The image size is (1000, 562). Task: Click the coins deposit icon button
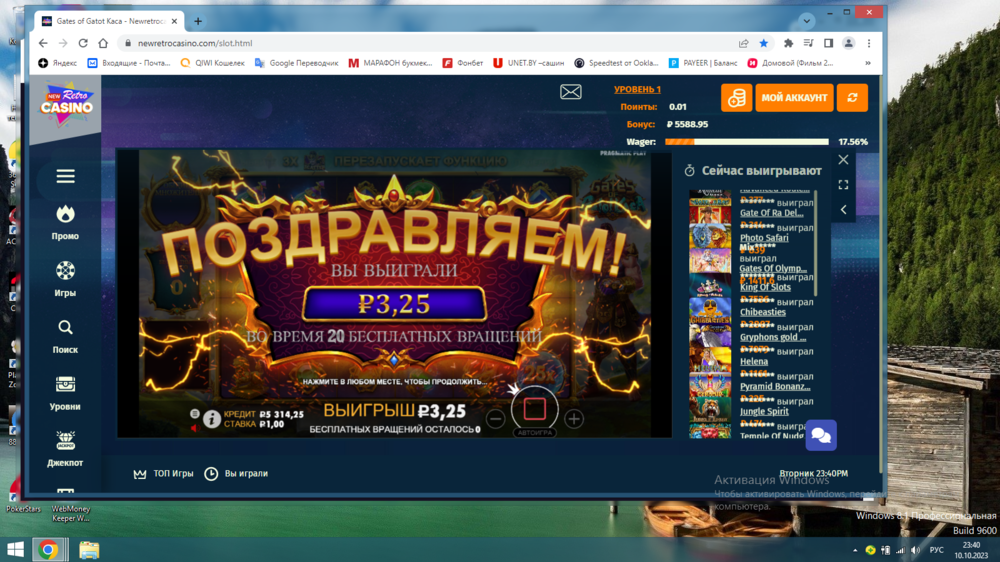click(736, 98)
